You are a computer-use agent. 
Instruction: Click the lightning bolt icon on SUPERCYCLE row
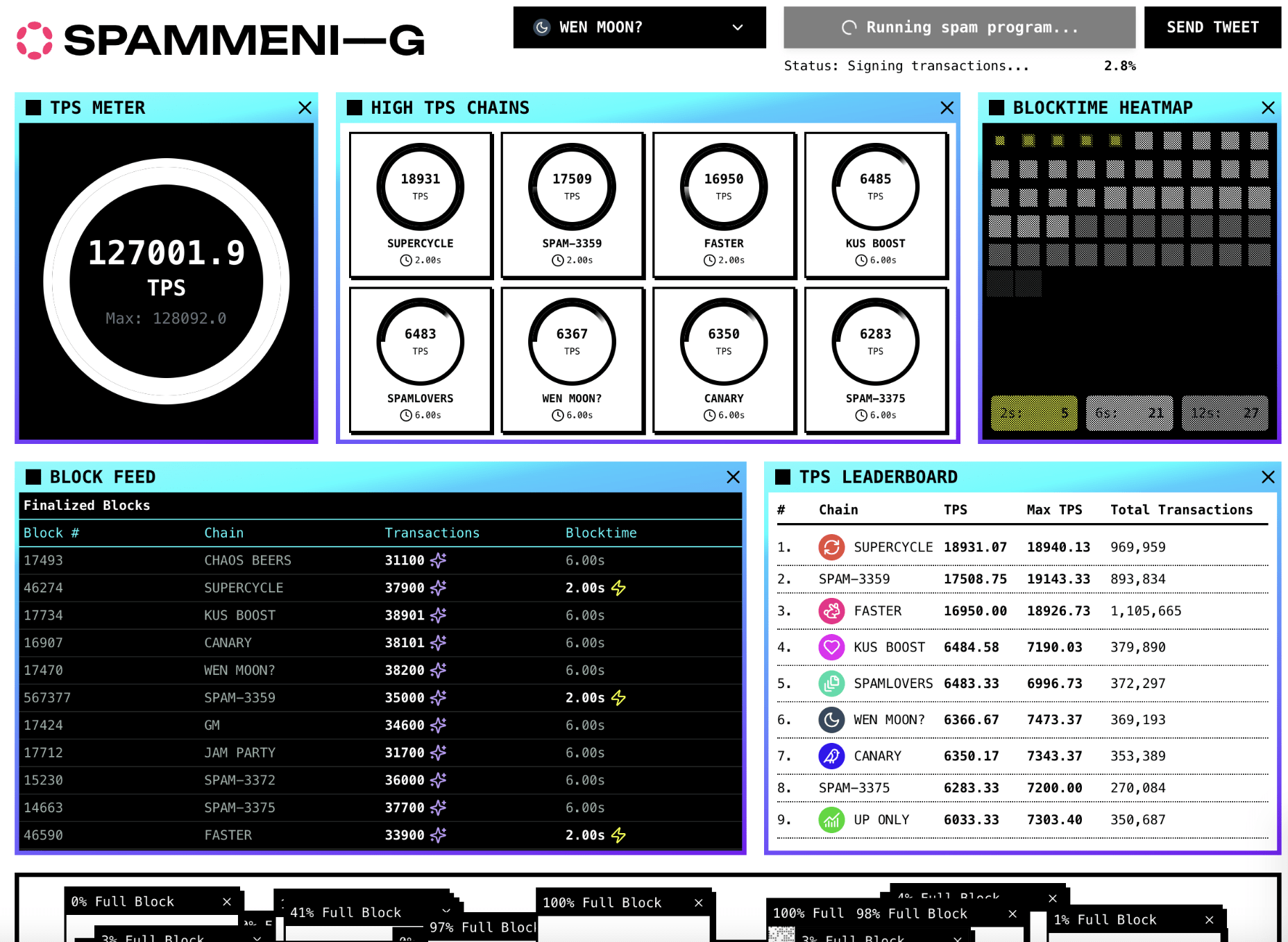[618, 588]
